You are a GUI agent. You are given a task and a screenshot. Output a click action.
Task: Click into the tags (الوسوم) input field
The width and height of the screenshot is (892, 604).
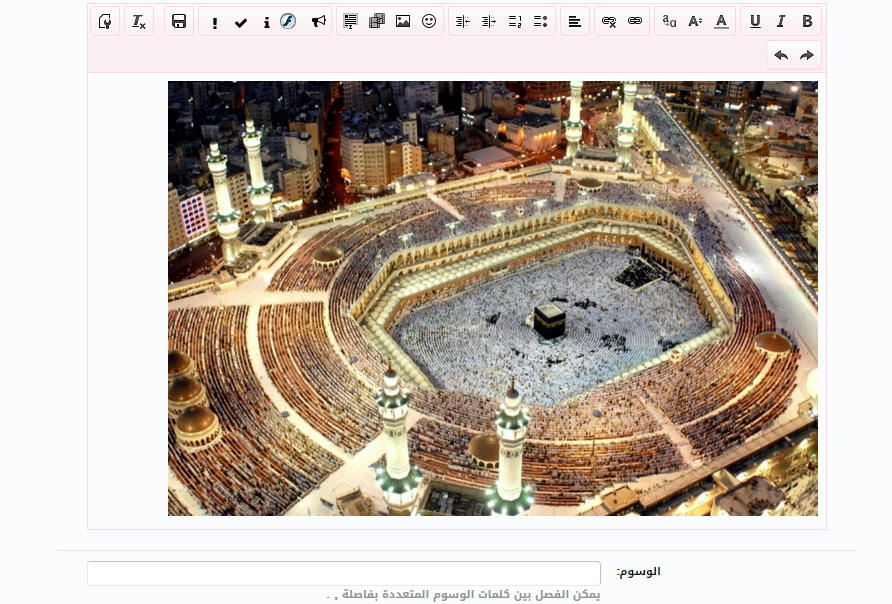tap(344, 573)
